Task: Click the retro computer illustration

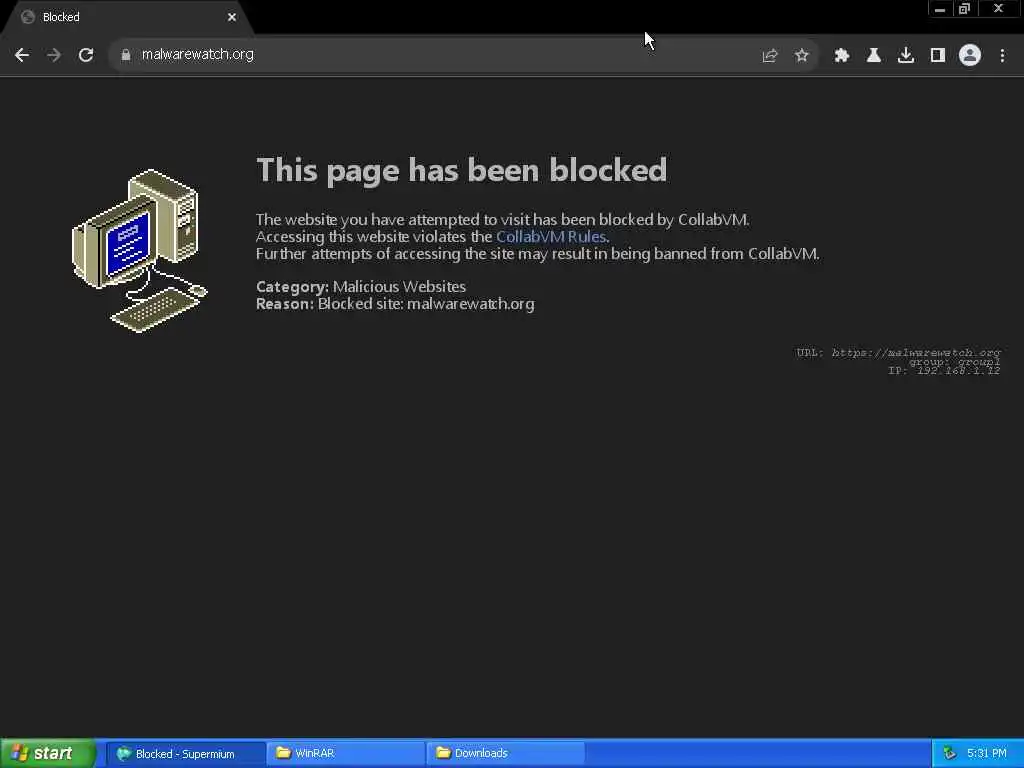Action: (x=140, y=251)
